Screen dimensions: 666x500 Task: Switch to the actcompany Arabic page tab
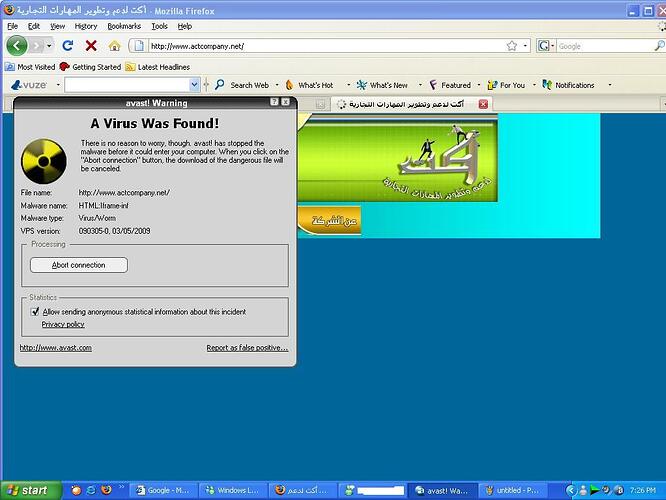pyautogui.click(x=410, y=103)
